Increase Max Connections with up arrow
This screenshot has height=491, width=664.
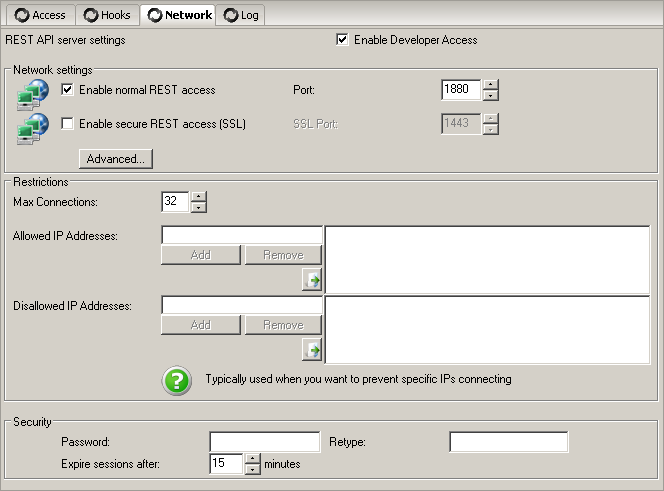[198, 197]
